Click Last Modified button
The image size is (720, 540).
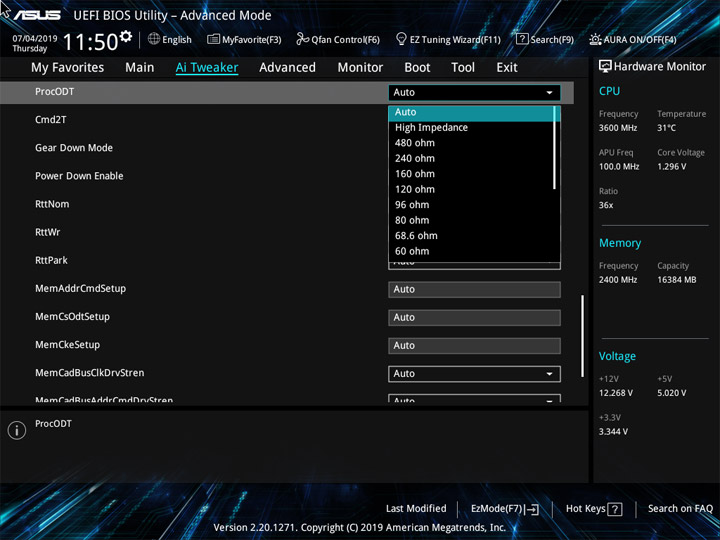[416, 509]
